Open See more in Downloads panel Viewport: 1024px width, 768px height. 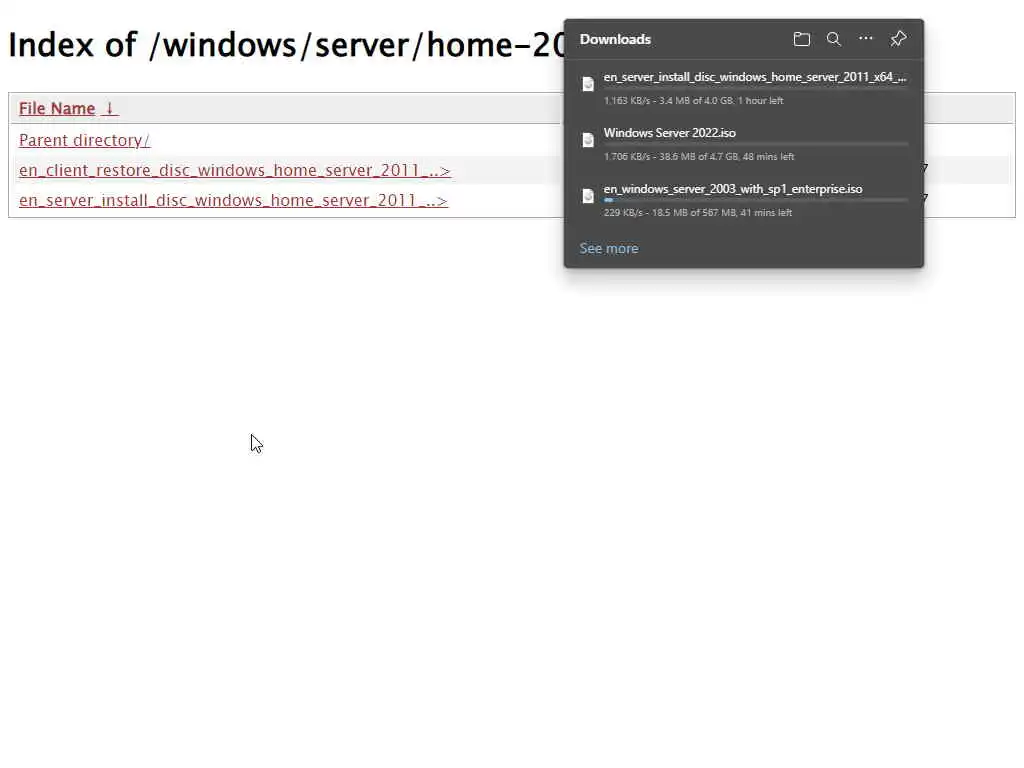(x=609, y=248)
